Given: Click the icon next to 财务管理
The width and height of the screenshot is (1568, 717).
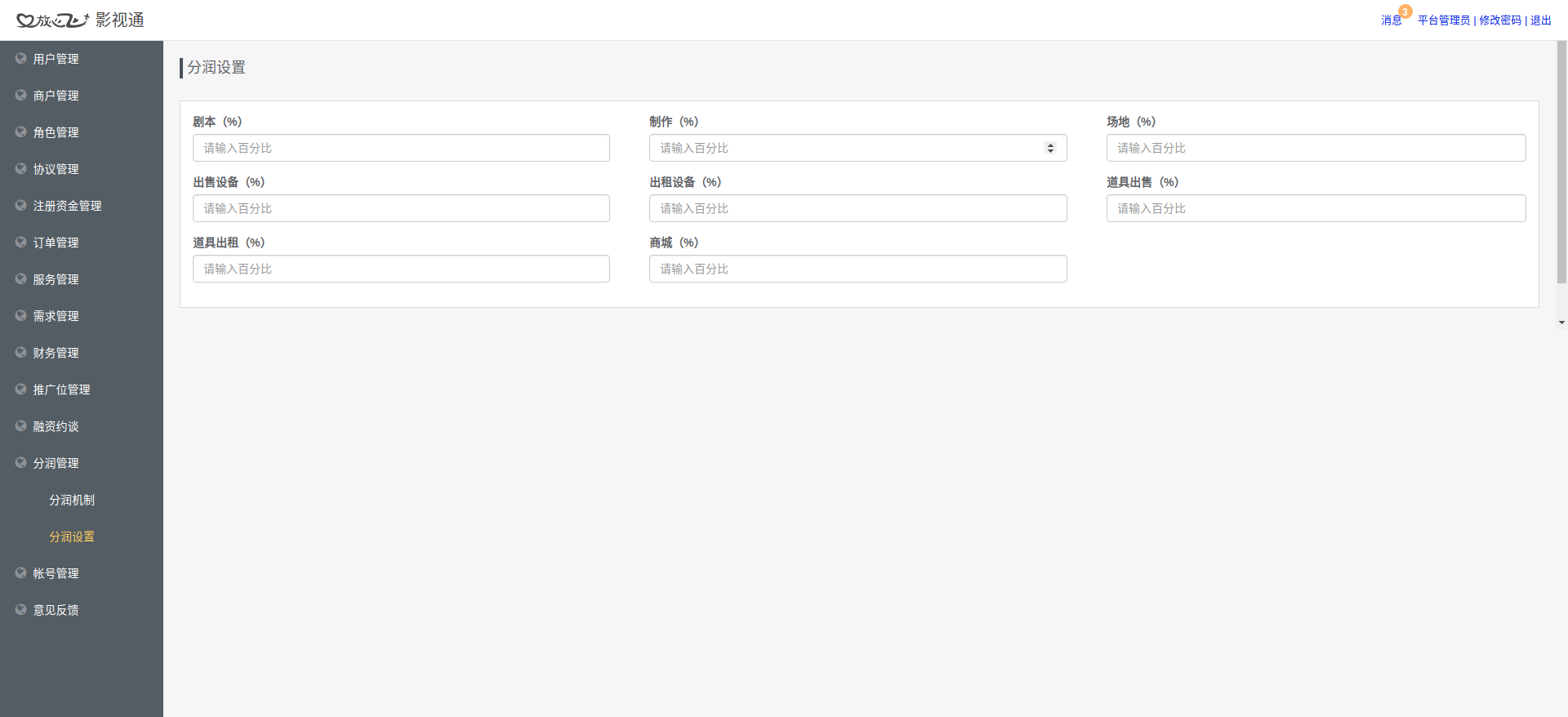Looking at the screenshot, I should 21,353.
